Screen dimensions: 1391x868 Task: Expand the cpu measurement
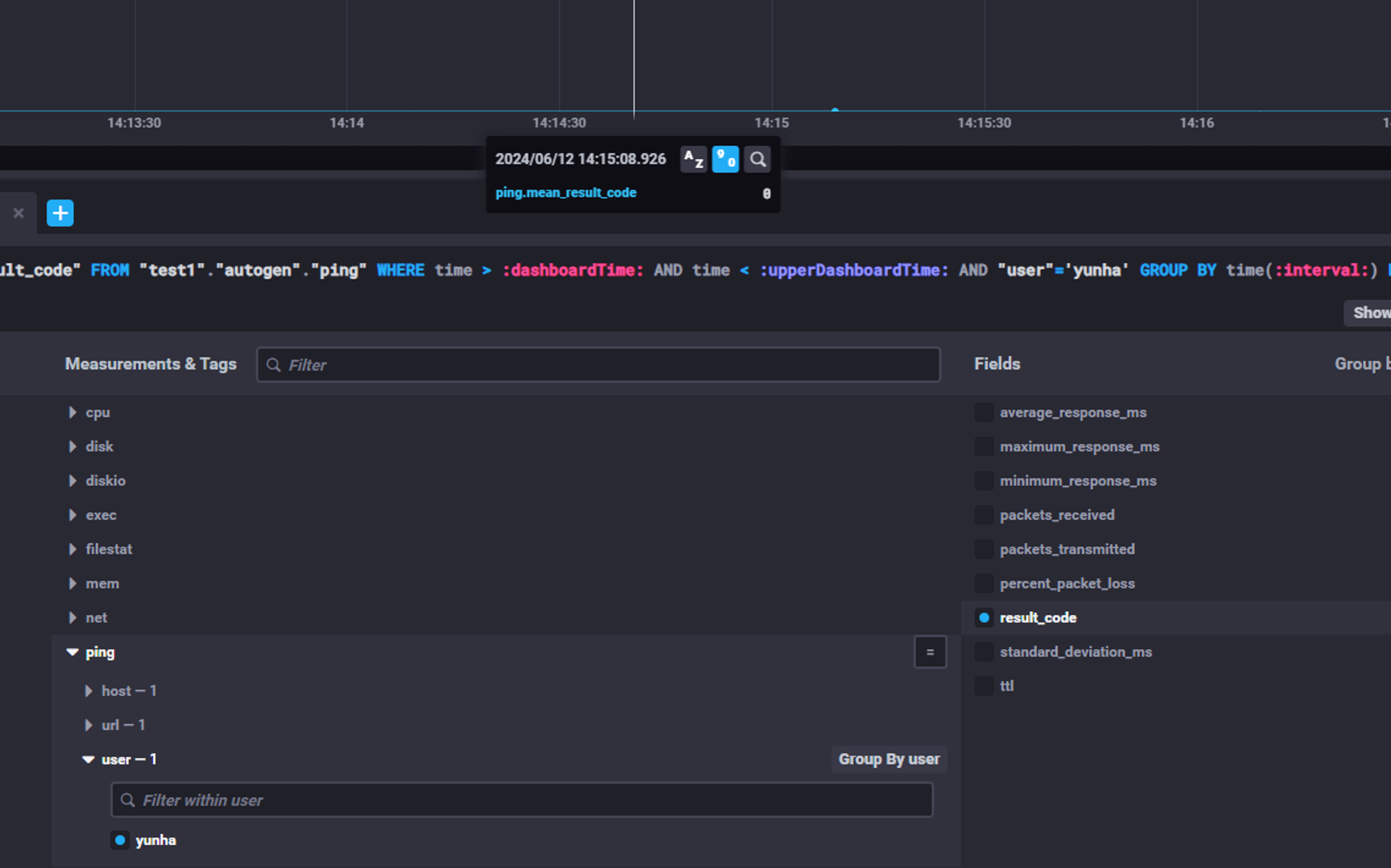73,412
